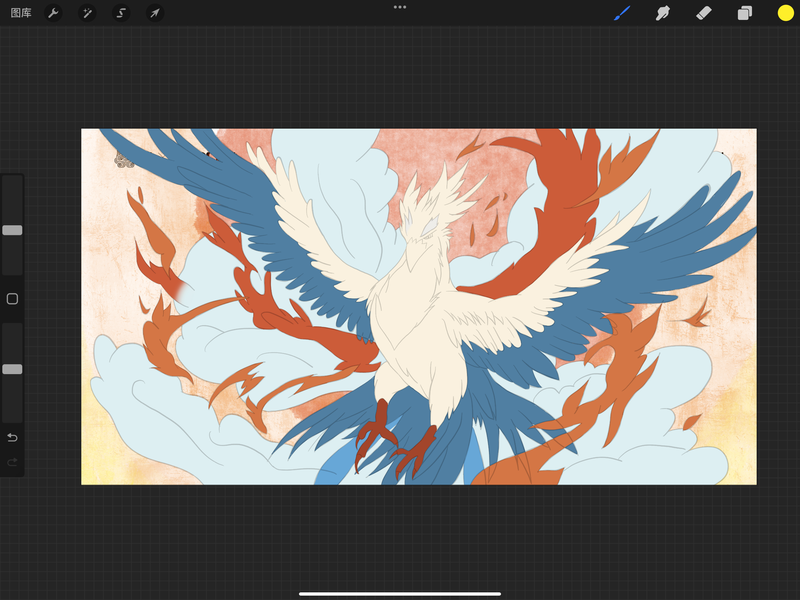Select the Brush tool
The image size is (800, 600).
pyautogui.click(x=622, y=13)
